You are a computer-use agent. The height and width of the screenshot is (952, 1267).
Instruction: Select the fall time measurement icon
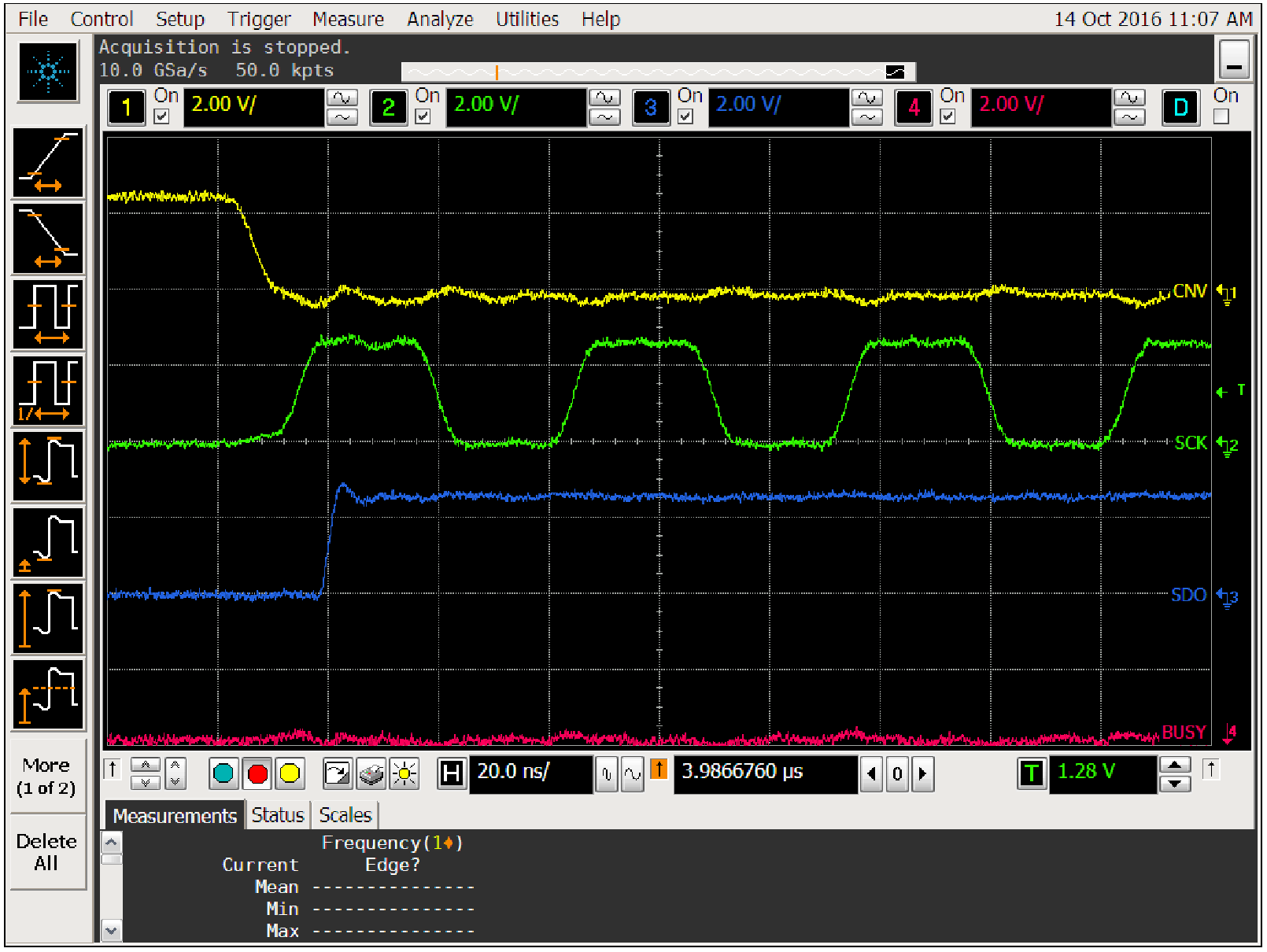pos(48,239)
